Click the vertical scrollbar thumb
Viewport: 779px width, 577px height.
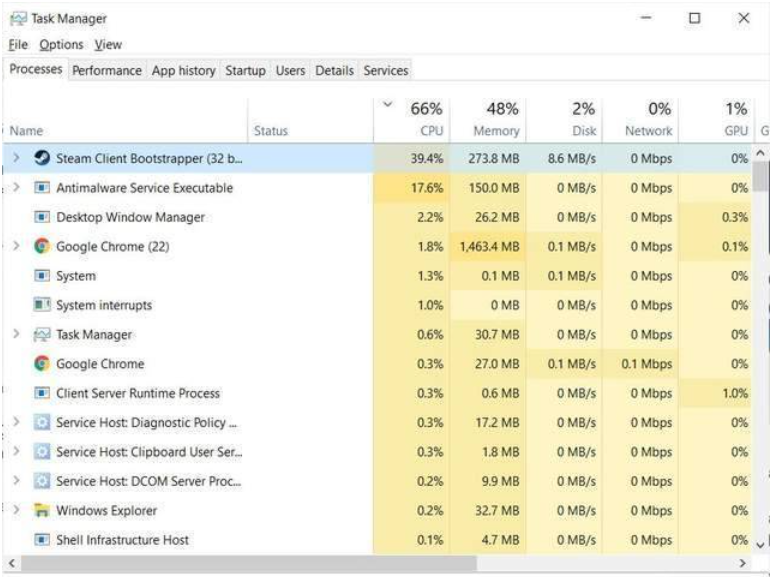pyautogui.click(x=761, y=176)
